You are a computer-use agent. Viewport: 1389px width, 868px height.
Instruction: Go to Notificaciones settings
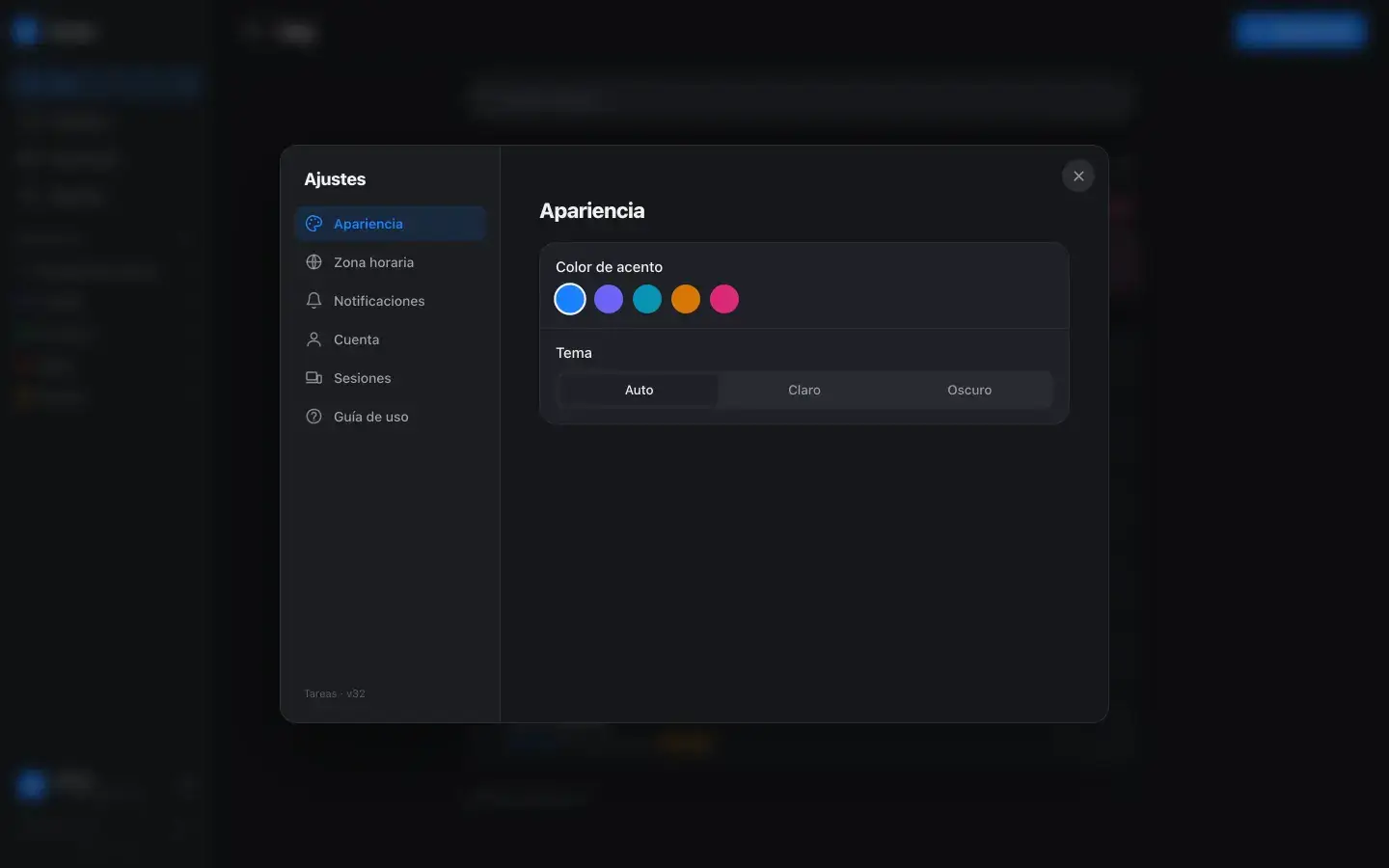(390, 301)
